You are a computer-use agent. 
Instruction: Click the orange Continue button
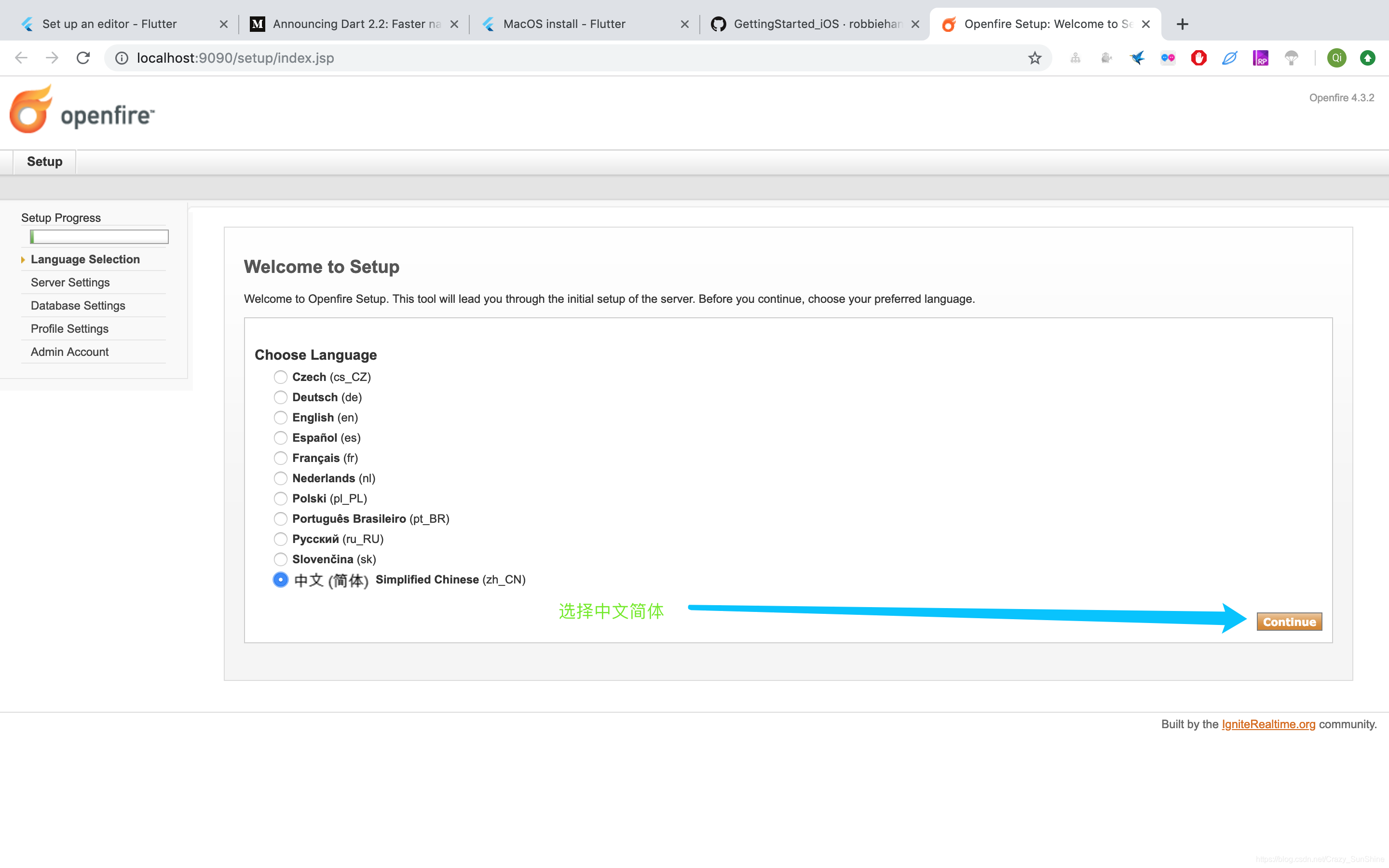1289,622
